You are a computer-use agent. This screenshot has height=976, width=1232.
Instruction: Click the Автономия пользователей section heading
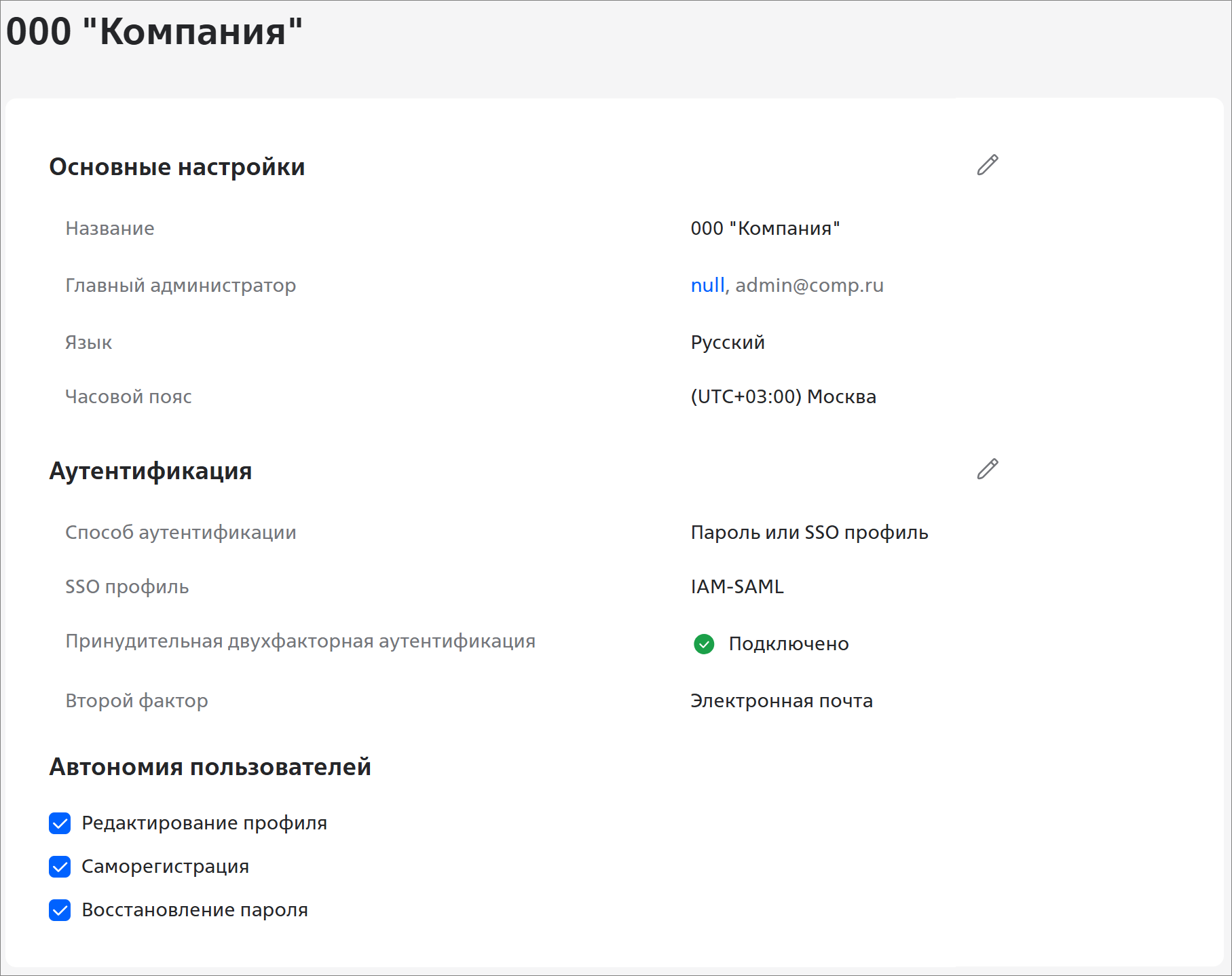coord(210,767)
